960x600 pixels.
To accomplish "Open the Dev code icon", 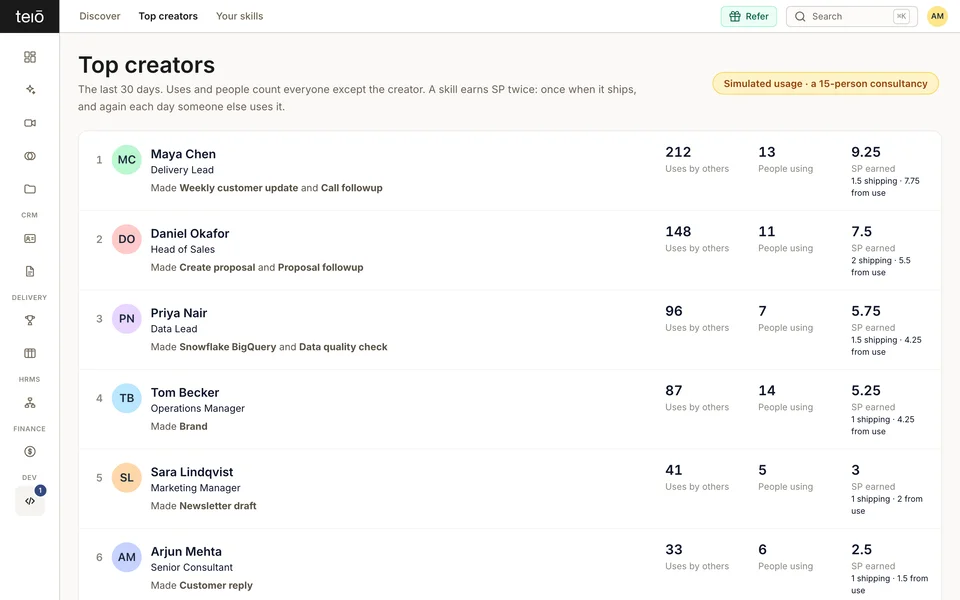I will [29, 501].
